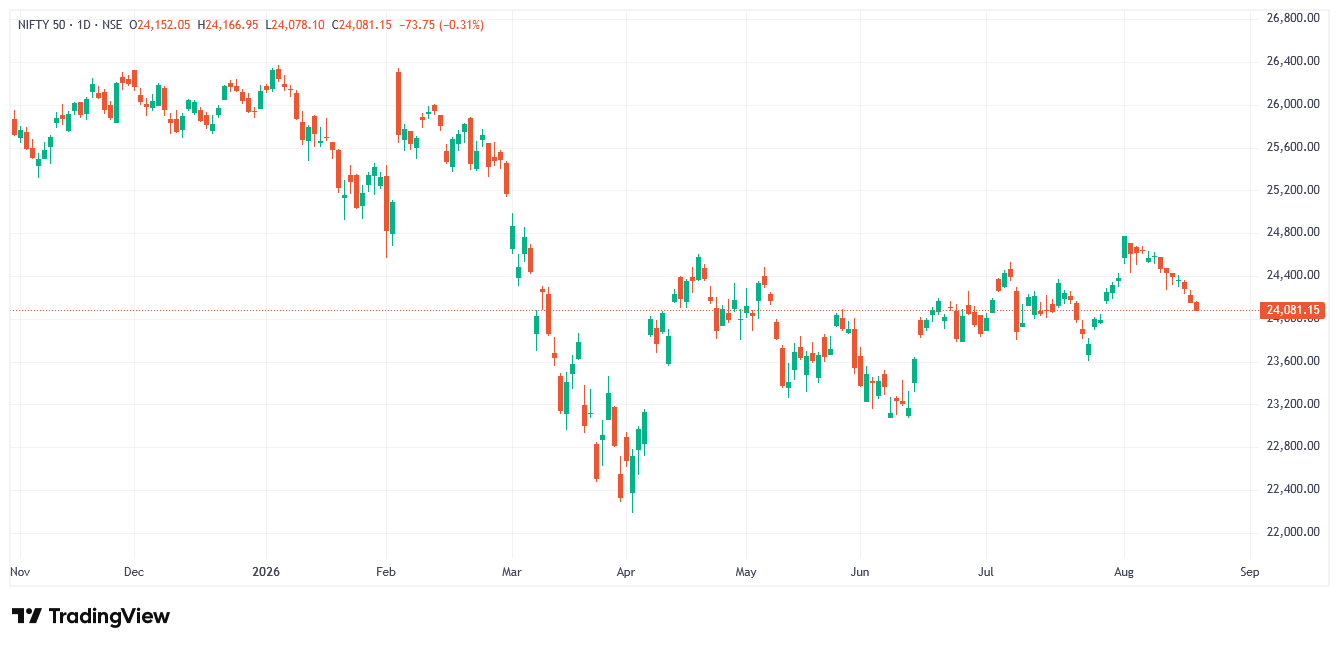Click the Apr label on time axis
Screen dimensions: 1339x646
pos(626,573)
